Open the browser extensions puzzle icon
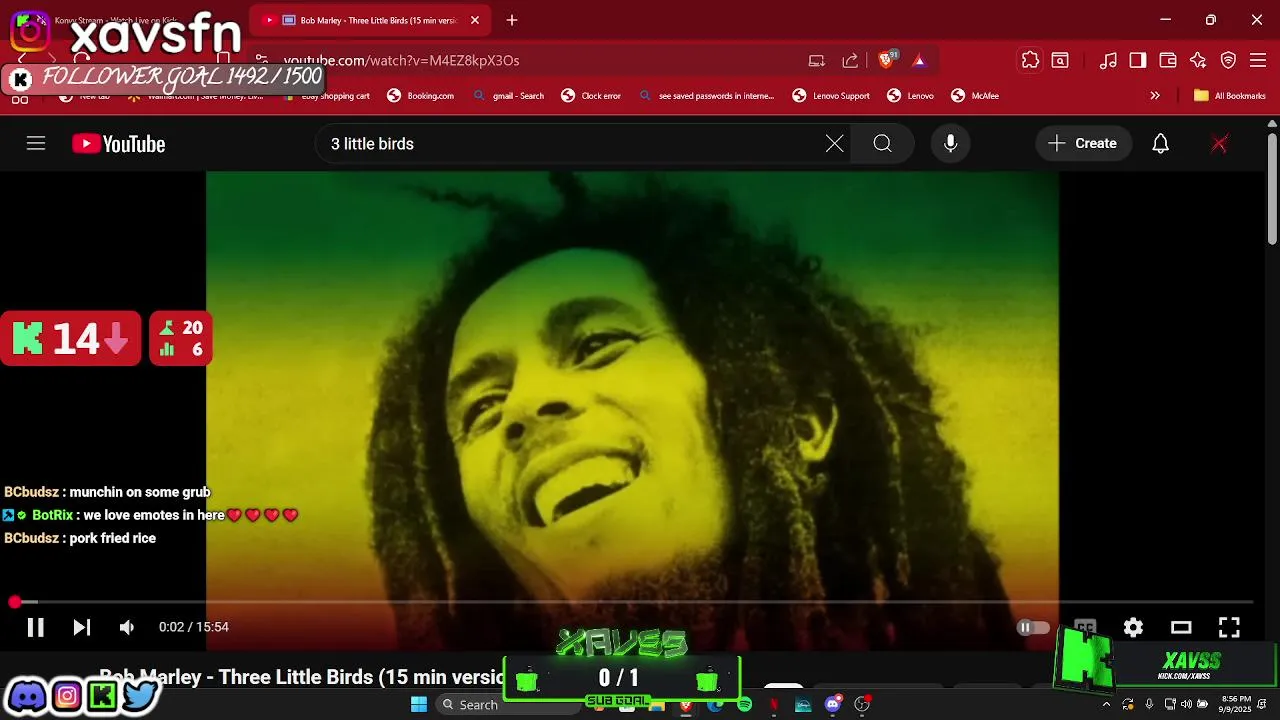This screenshot has width=1280, height=720. click(1030, 60)
